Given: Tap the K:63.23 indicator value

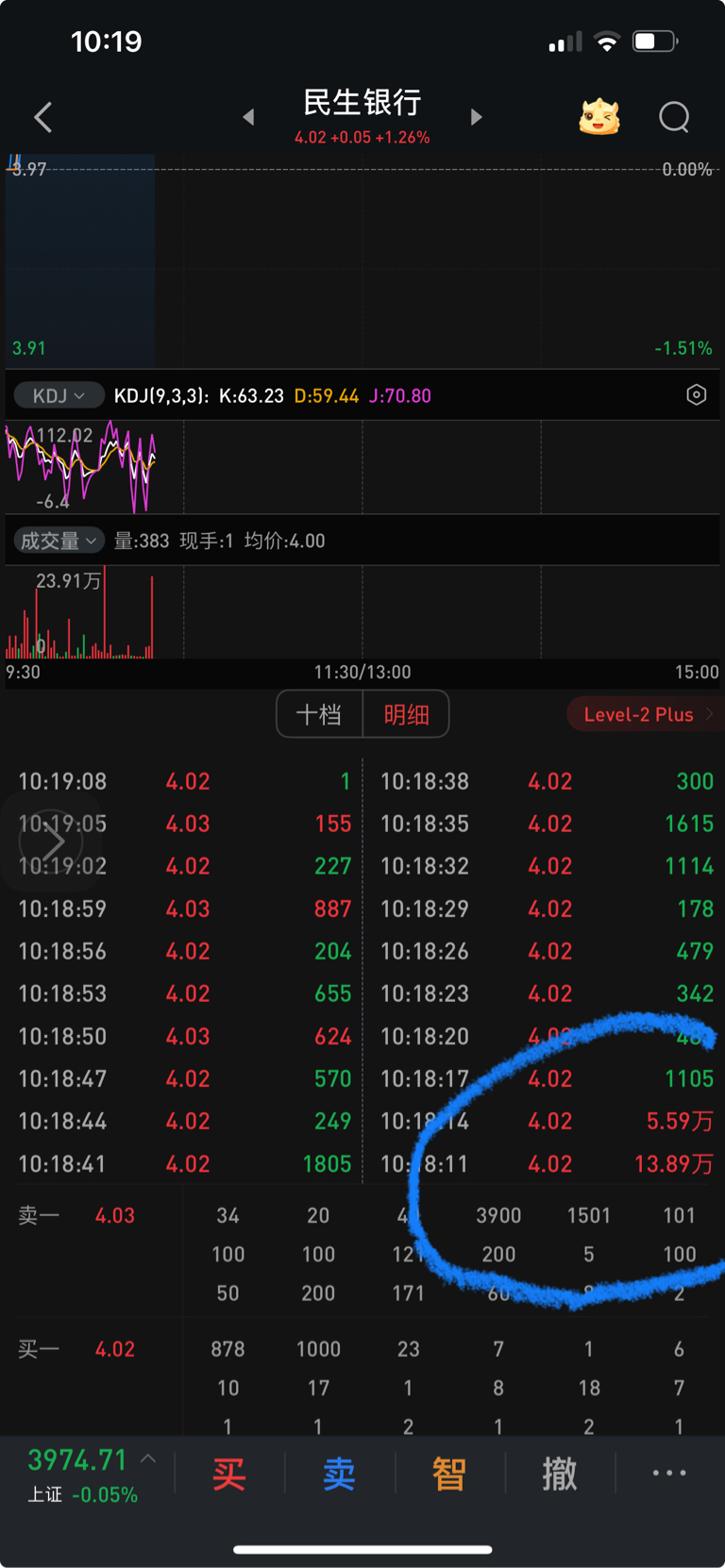Looking at the screenshot, I should point(251,395).
